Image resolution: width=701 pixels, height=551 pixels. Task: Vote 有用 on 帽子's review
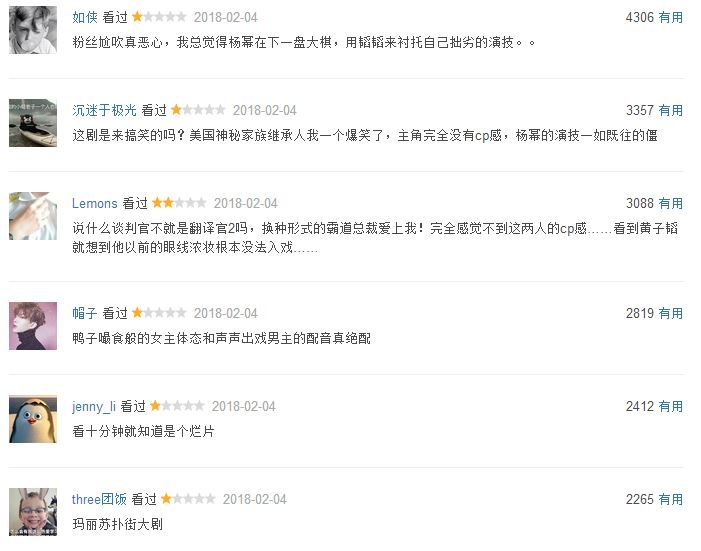click(670, 313)
